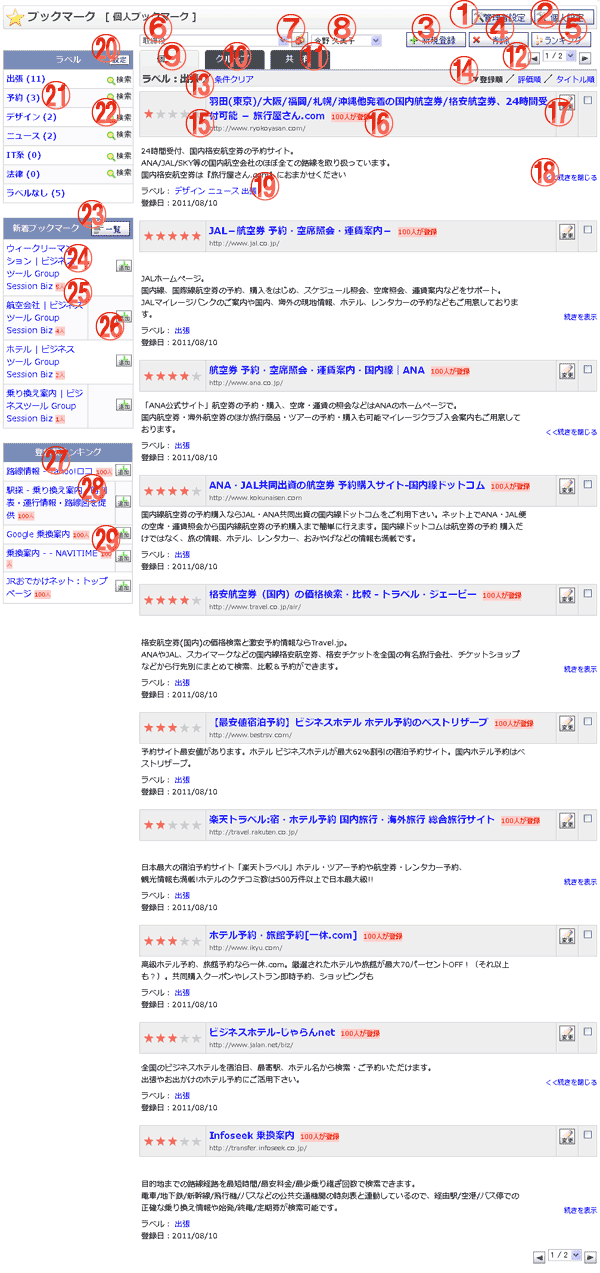Click the 設定 button in the ラベル panel

click(x=119, y=59)
